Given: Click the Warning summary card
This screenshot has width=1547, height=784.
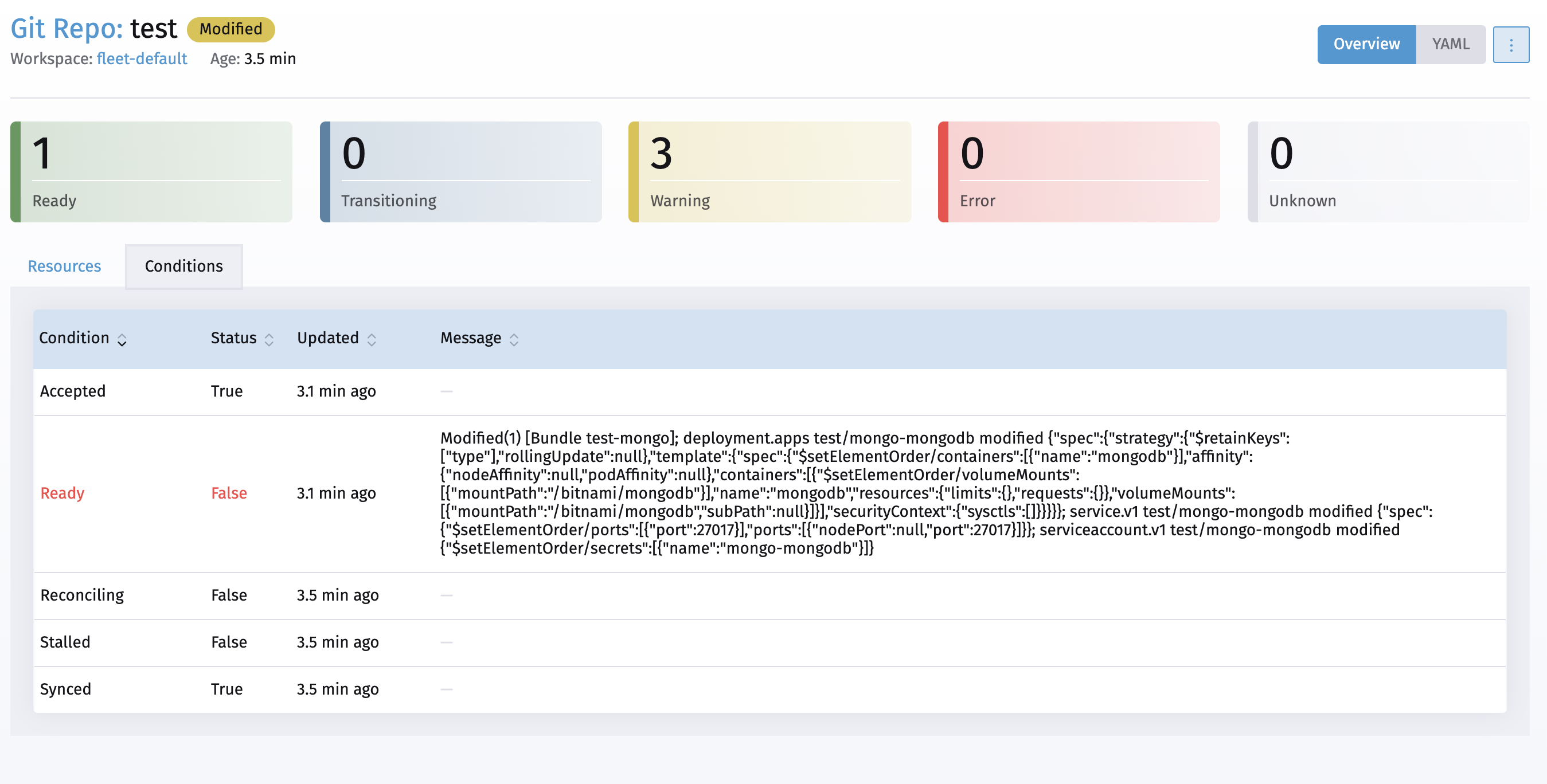Looking at the screenshot, I should [x=769, y=173].
